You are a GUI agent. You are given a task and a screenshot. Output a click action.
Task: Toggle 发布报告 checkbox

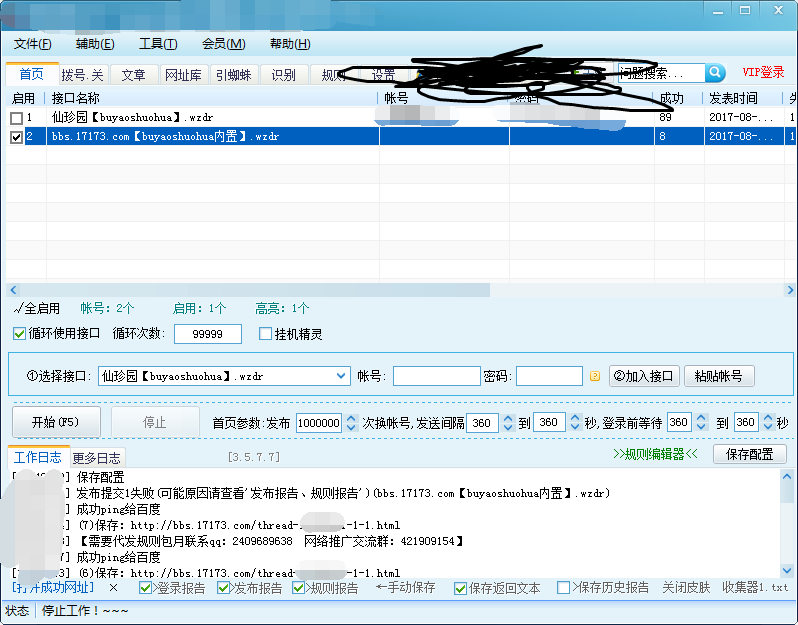click(x=223, y=588)
